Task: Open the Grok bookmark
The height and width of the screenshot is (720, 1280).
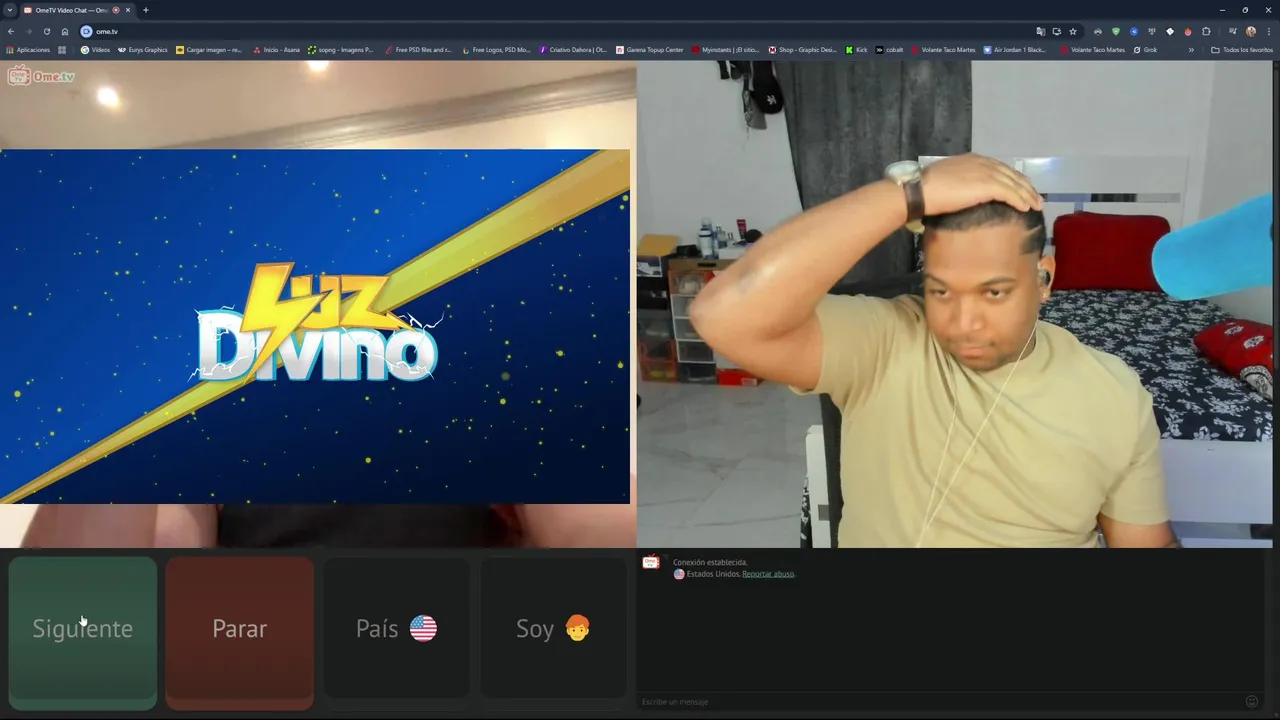Action: 1145,50
